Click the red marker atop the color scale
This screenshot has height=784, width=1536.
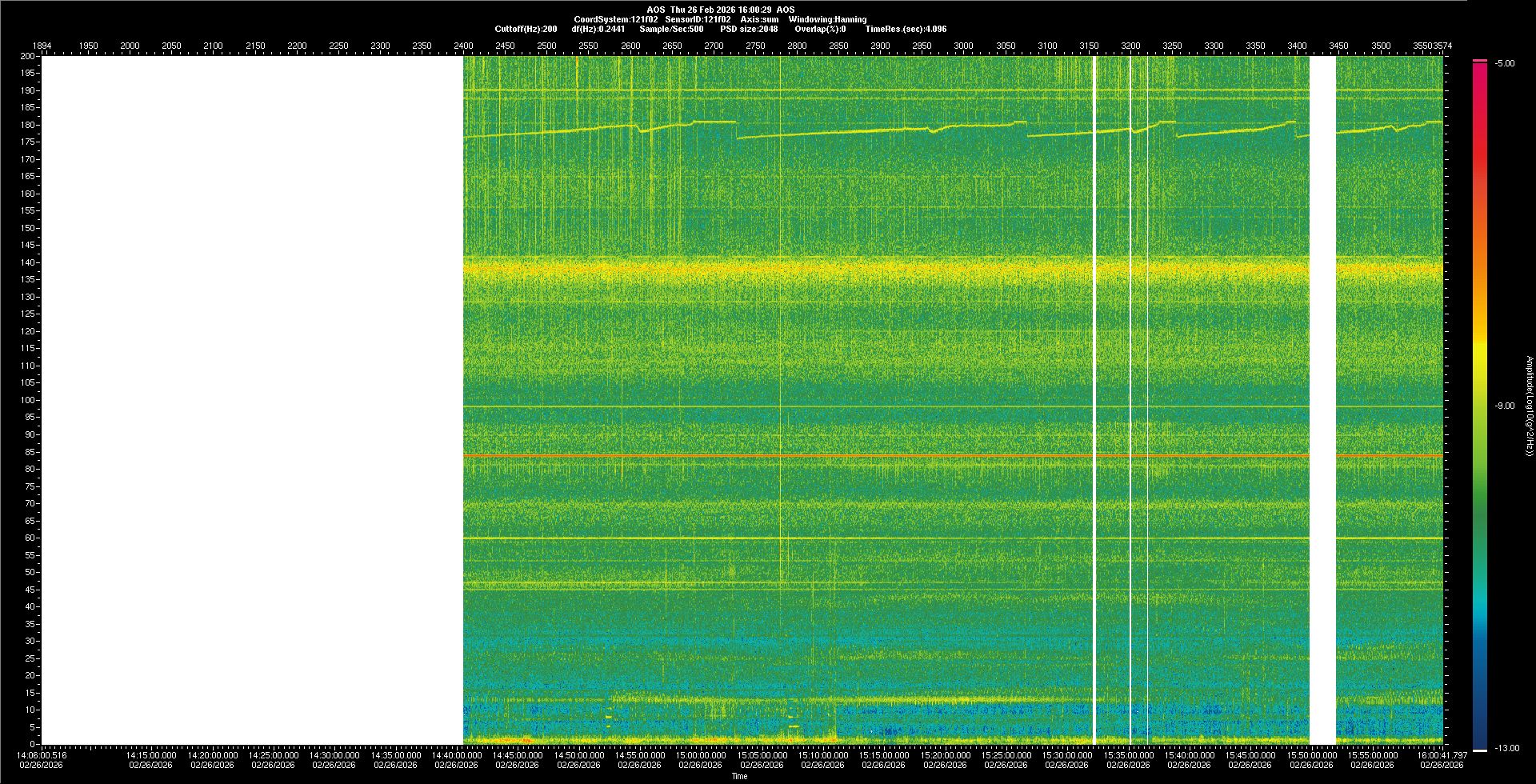click(x=1479, y=61)
